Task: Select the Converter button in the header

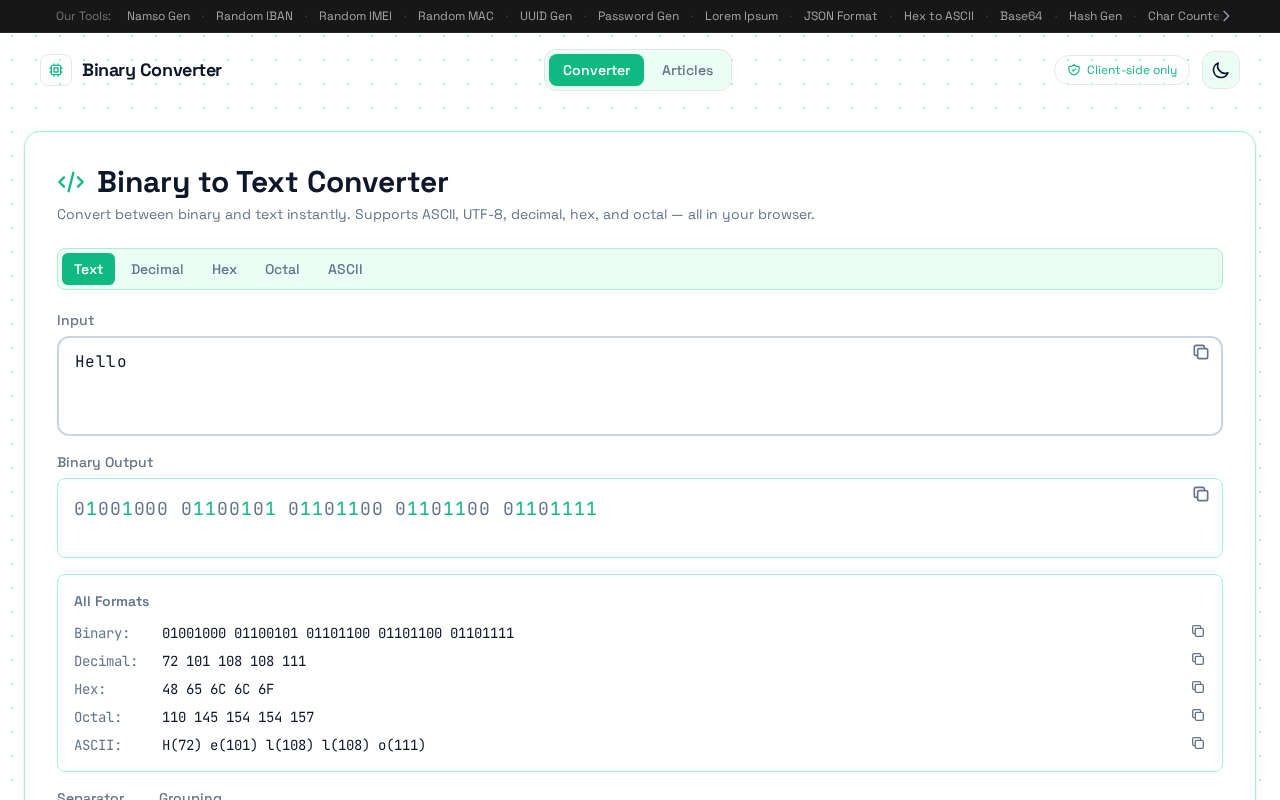Action: pyautogui.click(x=596, y=70)
